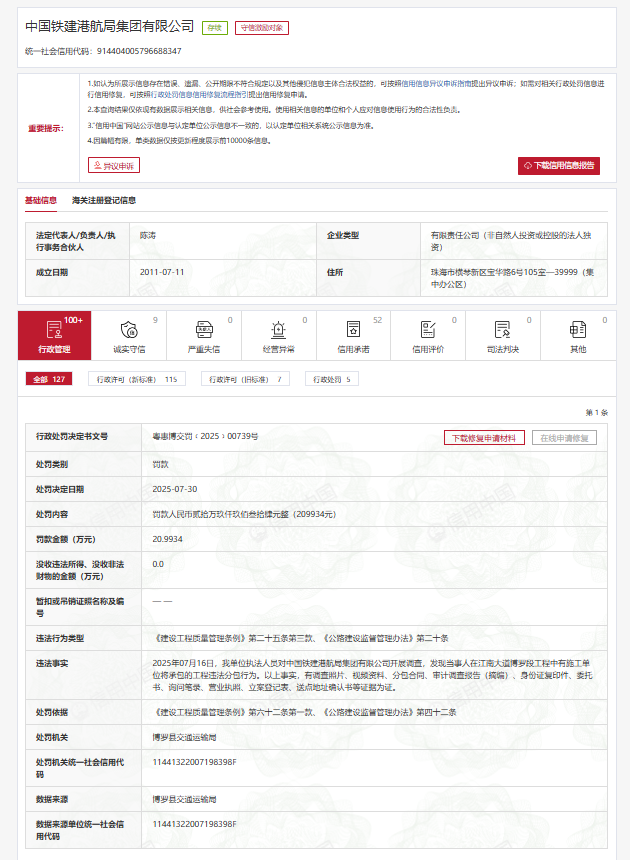The image size is (630, 860).
Task: Select the 诚实守信 shield icon
Action: (x=129, y=330)
